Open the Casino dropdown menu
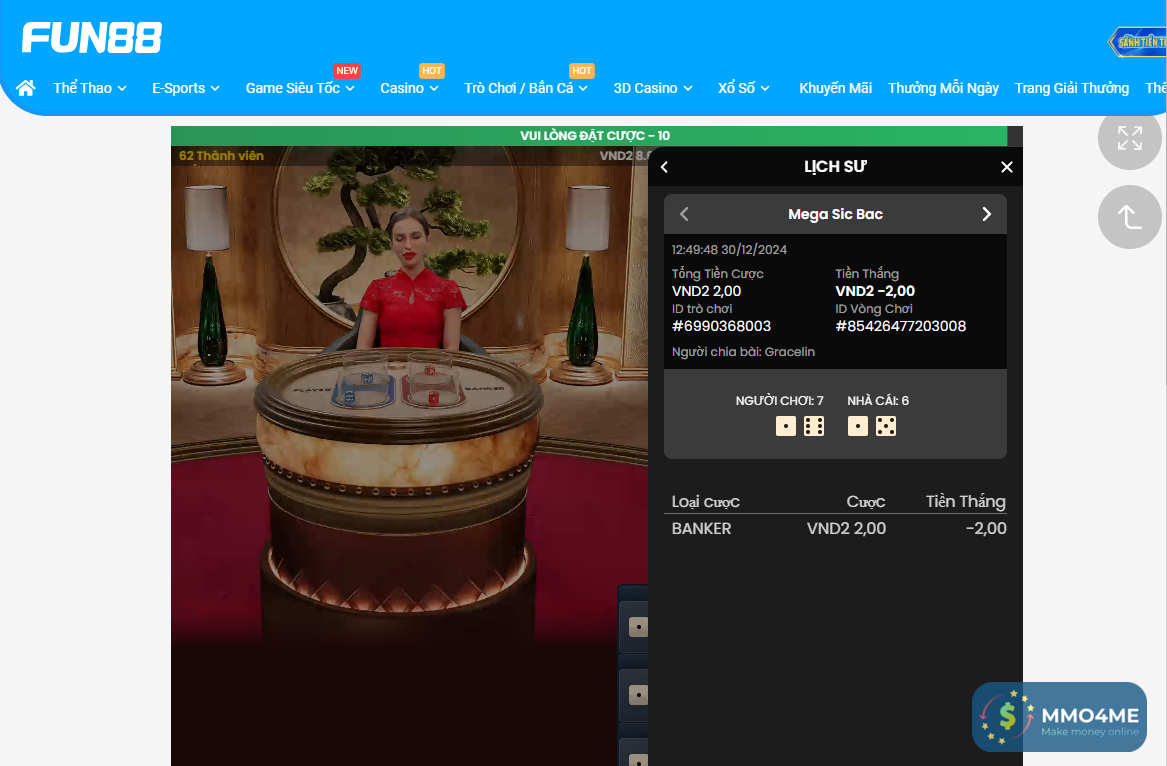The height and width of the screenshot is (766, 1167). pyautogui.click(x=409, y=88)
